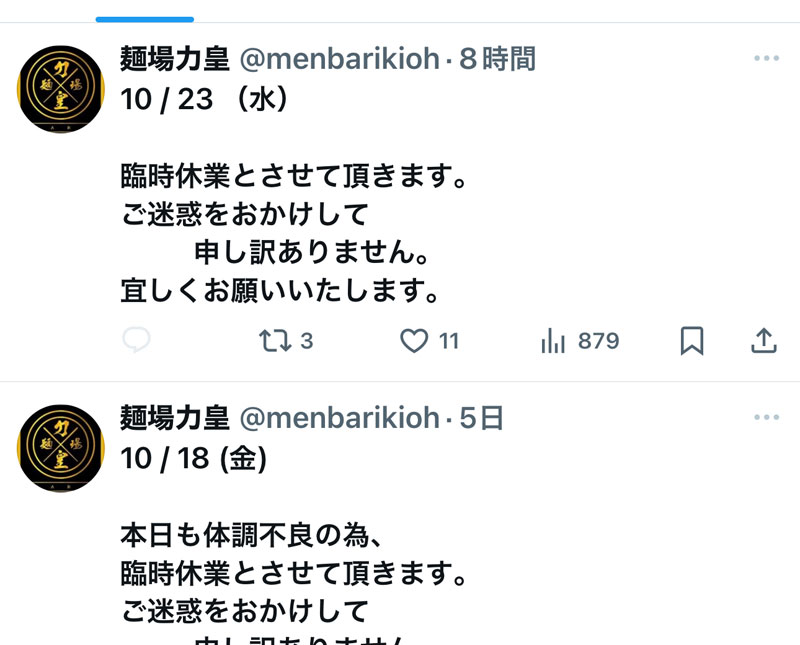Share the 10/23 tweet via share icon
This screenshot has width=800, height=645.
click(763, 341)
